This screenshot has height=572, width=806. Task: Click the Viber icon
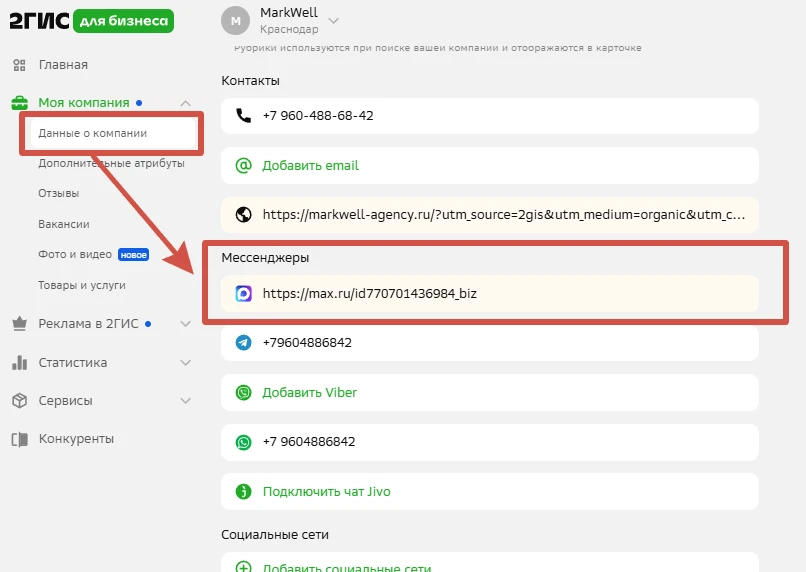click(243, 393)
